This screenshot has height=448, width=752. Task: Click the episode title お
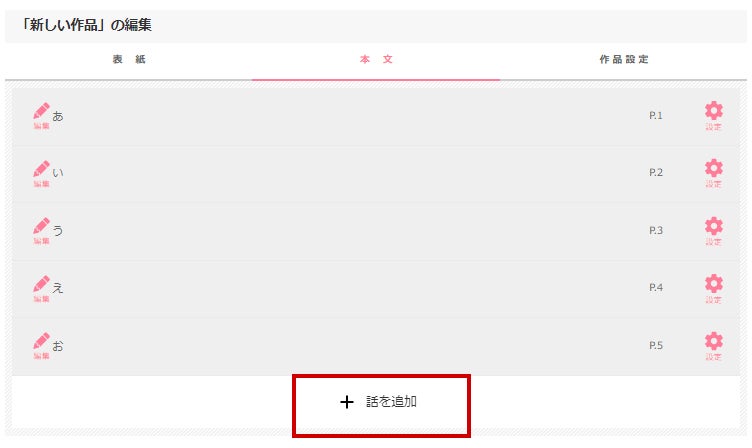coord(58,346)
